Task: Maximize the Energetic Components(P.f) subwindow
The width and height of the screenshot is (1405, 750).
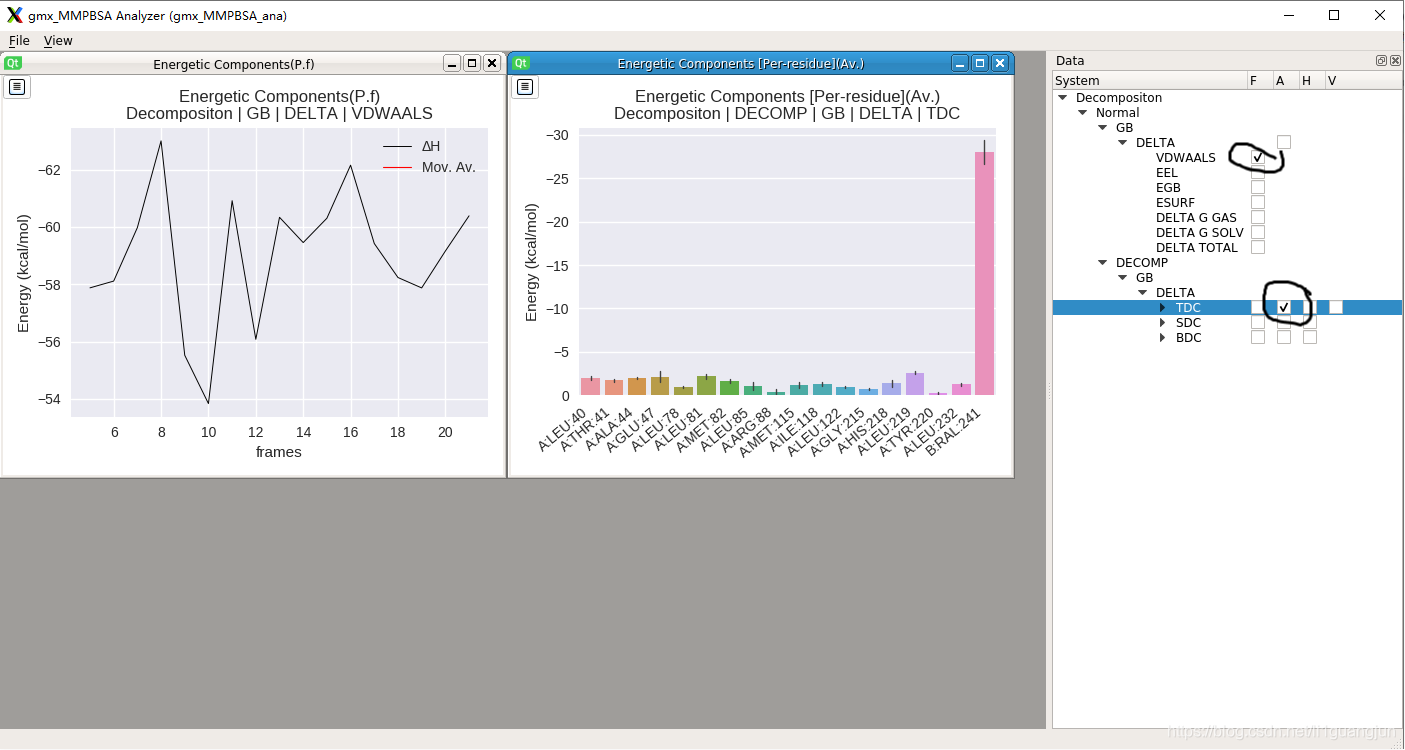Action: (472, 63)
